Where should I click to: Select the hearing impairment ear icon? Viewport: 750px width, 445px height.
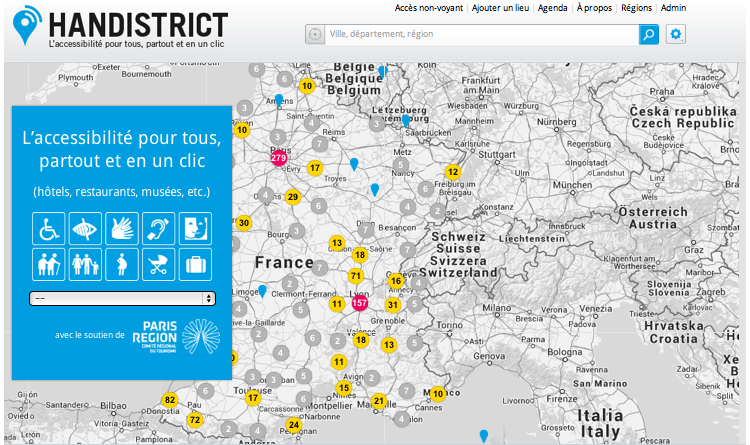click(158, 229)
